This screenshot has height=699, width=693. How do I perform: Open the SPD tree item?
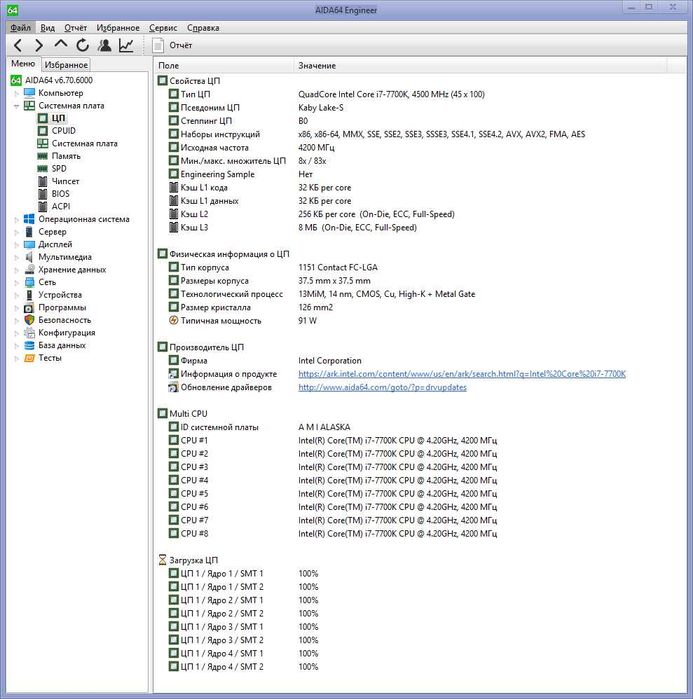52,169
